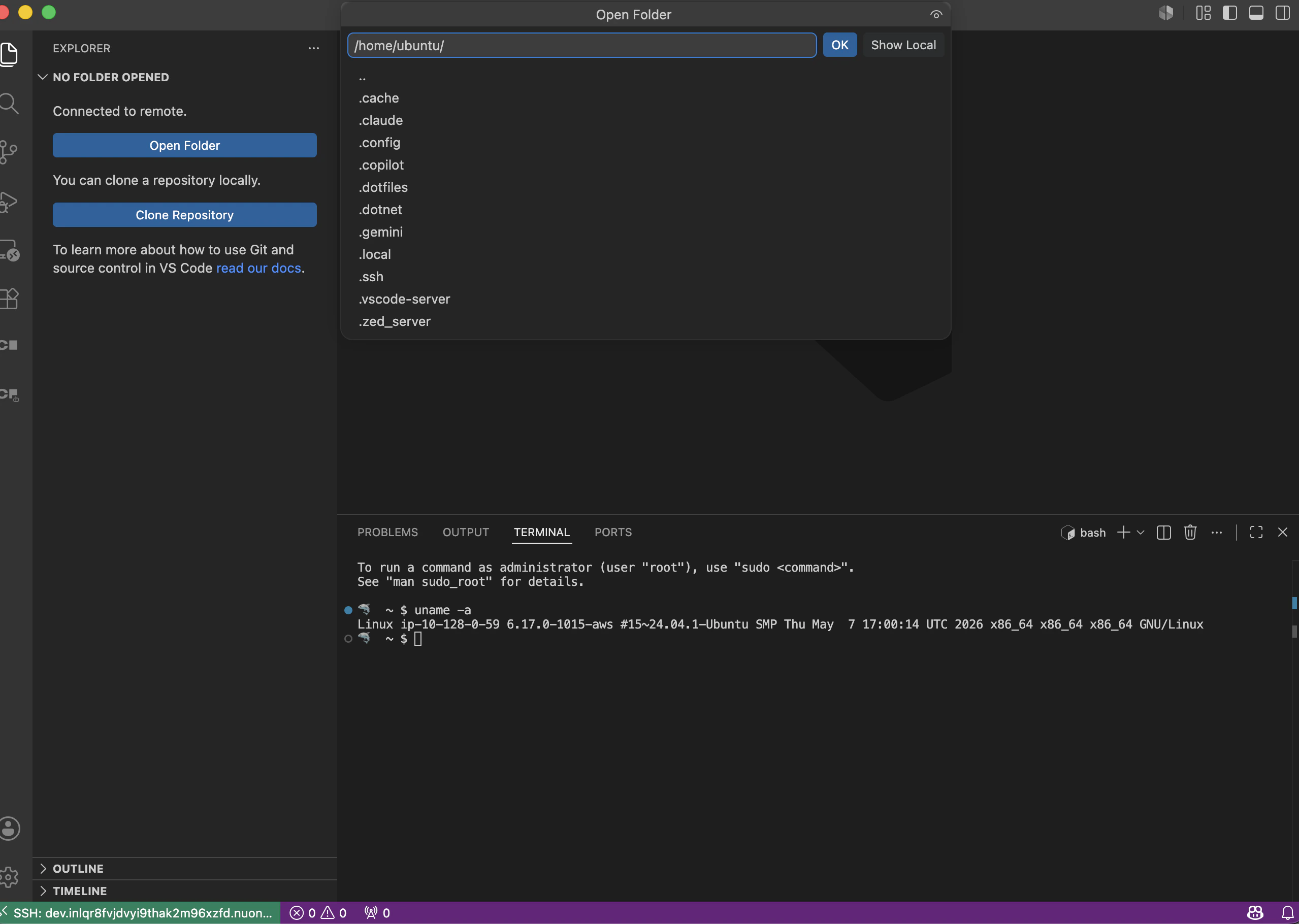Image resolution: width=1299 pixels, height=924 pixels.
Task: Toggle the bottom Panel visibility
Action: [x=1256, y=13]
